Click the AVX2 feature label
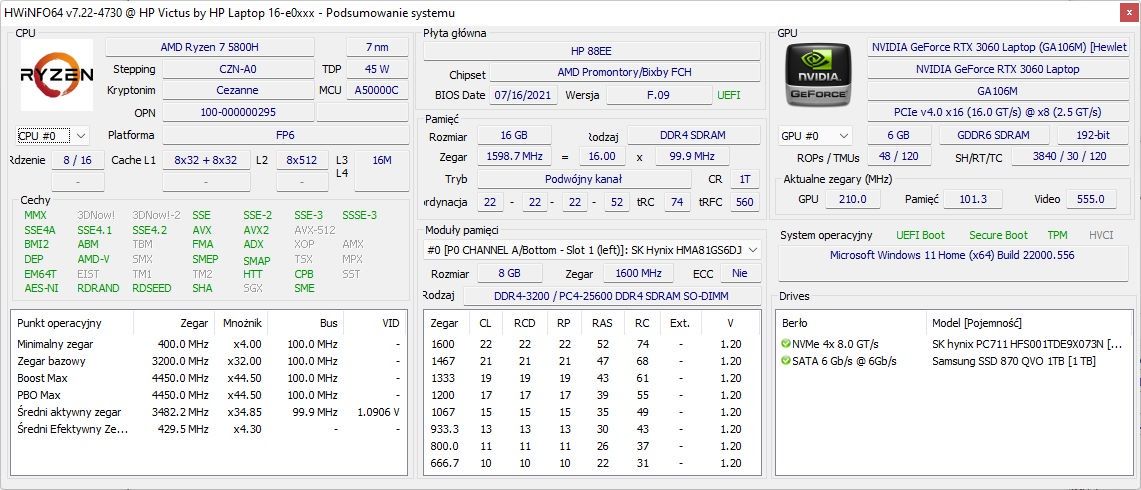 point(256,230)
